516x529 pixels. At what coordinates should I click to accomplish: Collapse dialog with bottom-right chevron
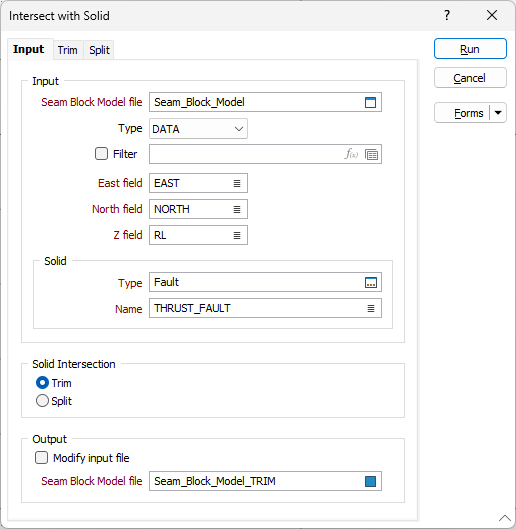505,518
